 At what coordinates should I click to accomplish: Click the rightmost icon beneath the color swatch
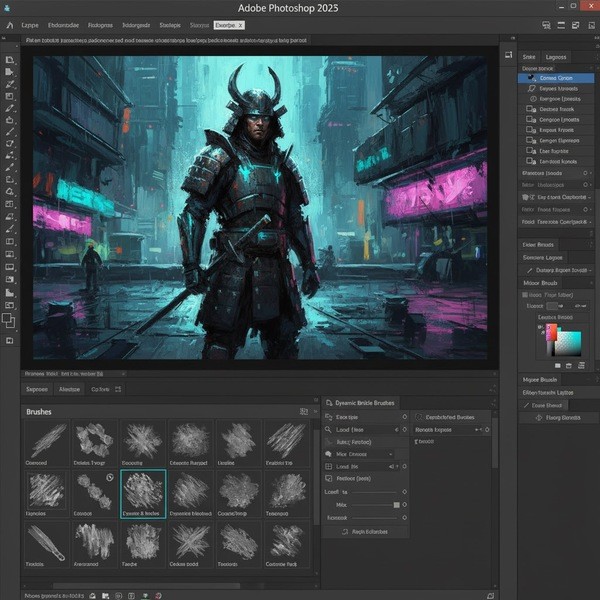(x=581, y=365)
